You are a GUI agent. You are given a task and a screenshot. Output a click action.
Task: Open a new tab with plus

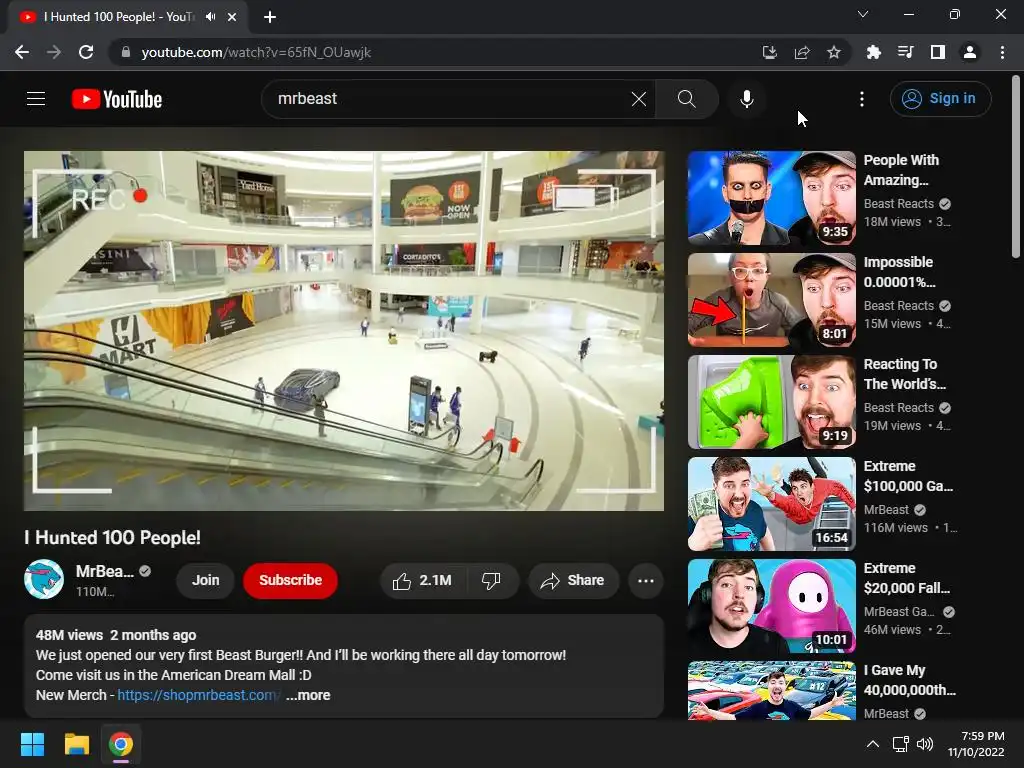270,17
